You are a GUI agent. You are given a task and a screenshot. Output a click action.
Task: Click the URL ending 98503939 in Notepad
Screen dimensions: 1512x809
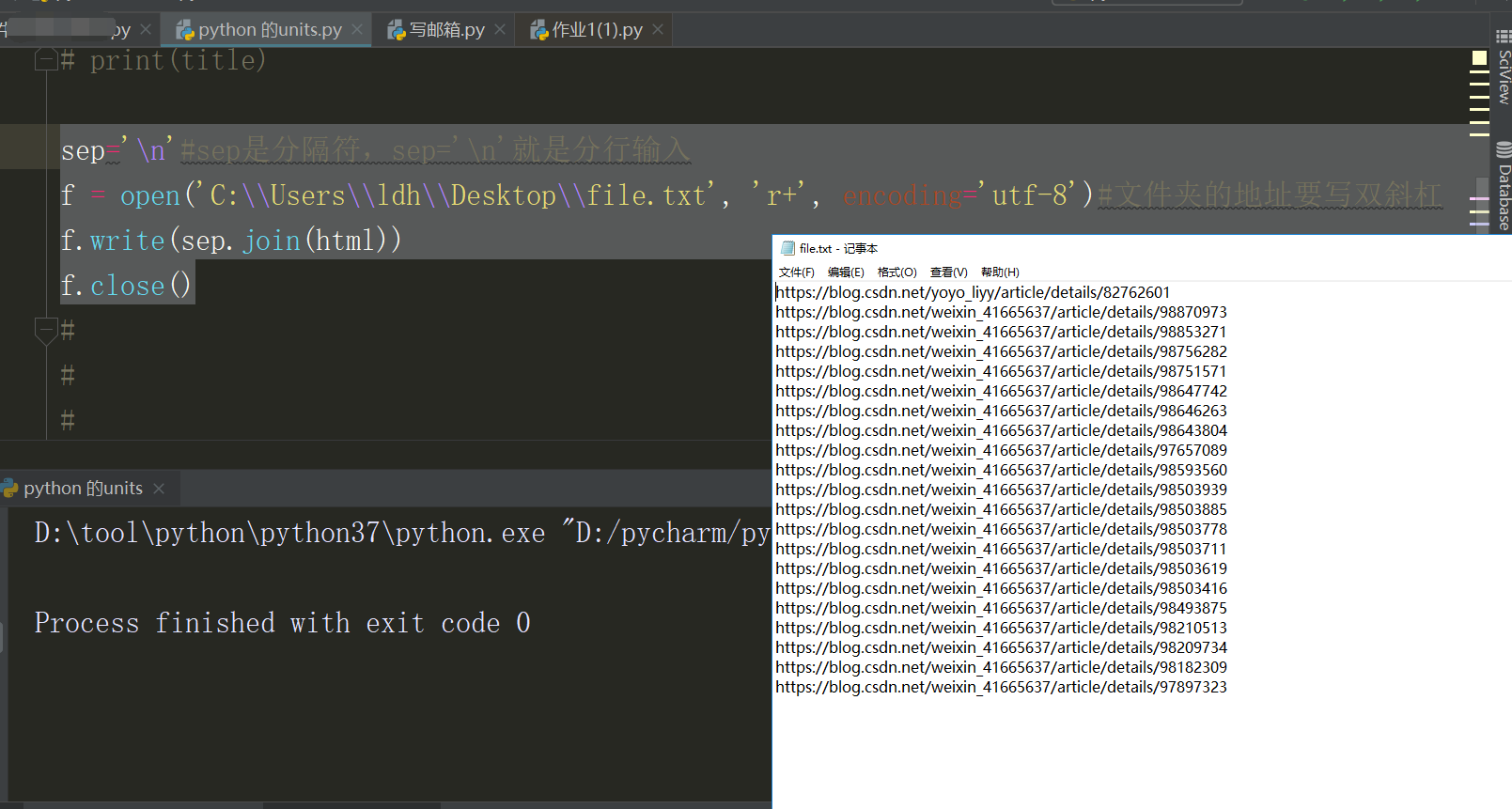[1001, 490]
